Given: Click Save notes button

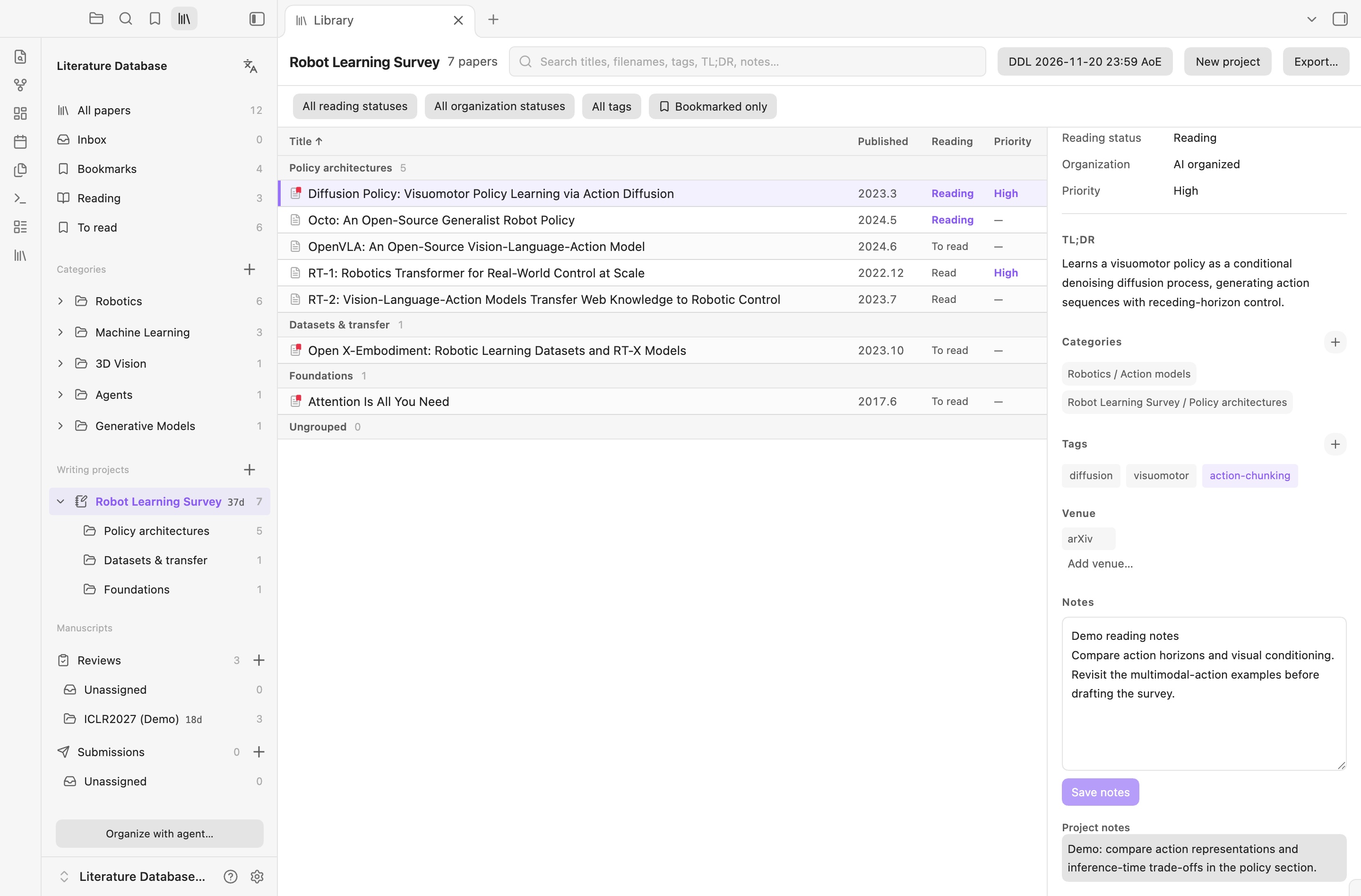Looking at the screenshot, I should [1100, 793].
